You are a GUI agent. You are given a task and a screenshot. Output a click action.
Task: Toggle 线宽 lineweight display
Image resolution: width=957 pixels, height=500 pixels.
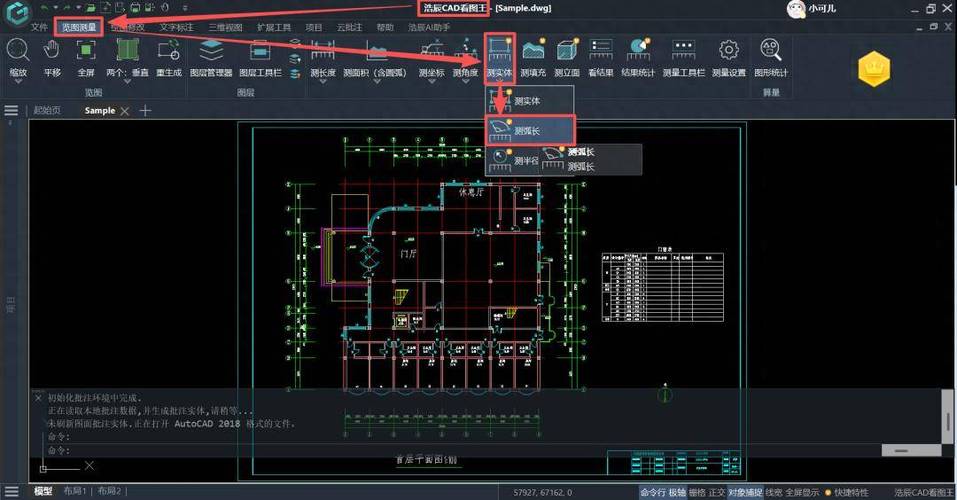point(773,492)
